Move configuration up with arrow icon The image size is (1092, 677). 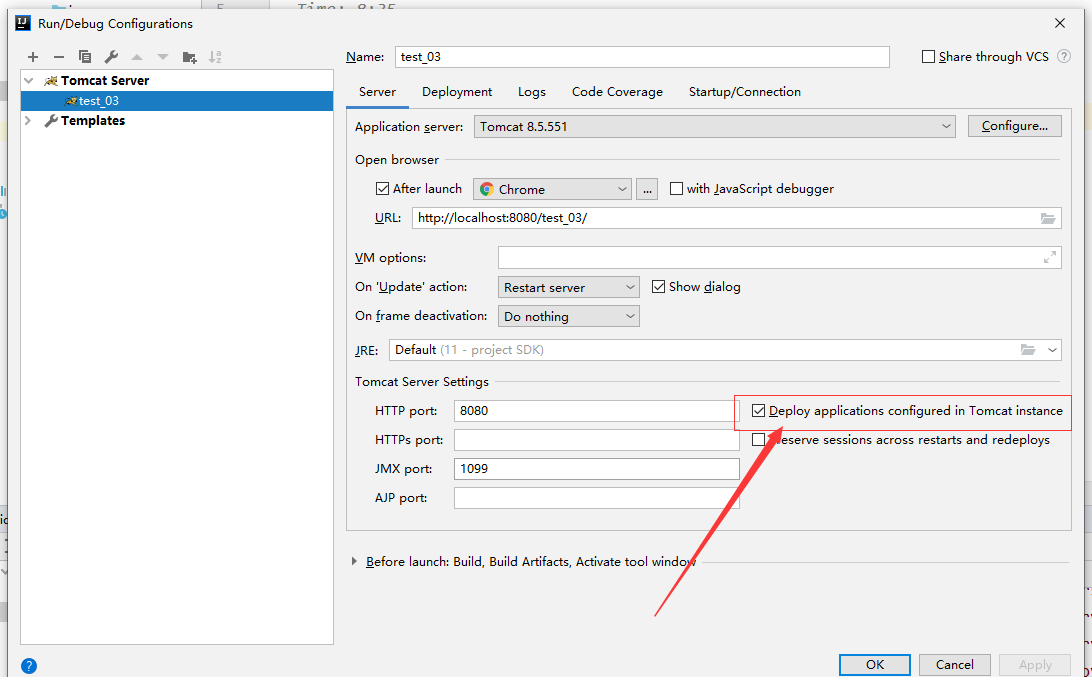[x=137, y=57]
